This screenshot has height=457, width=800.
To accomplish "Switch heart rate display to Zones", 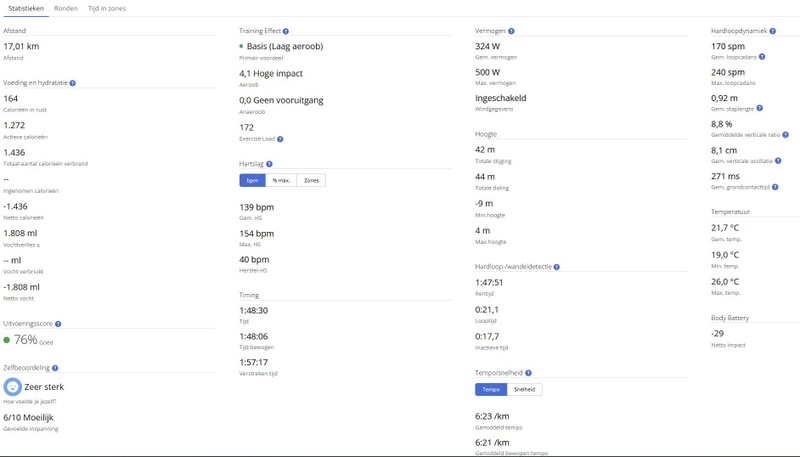I will (311, 180).
